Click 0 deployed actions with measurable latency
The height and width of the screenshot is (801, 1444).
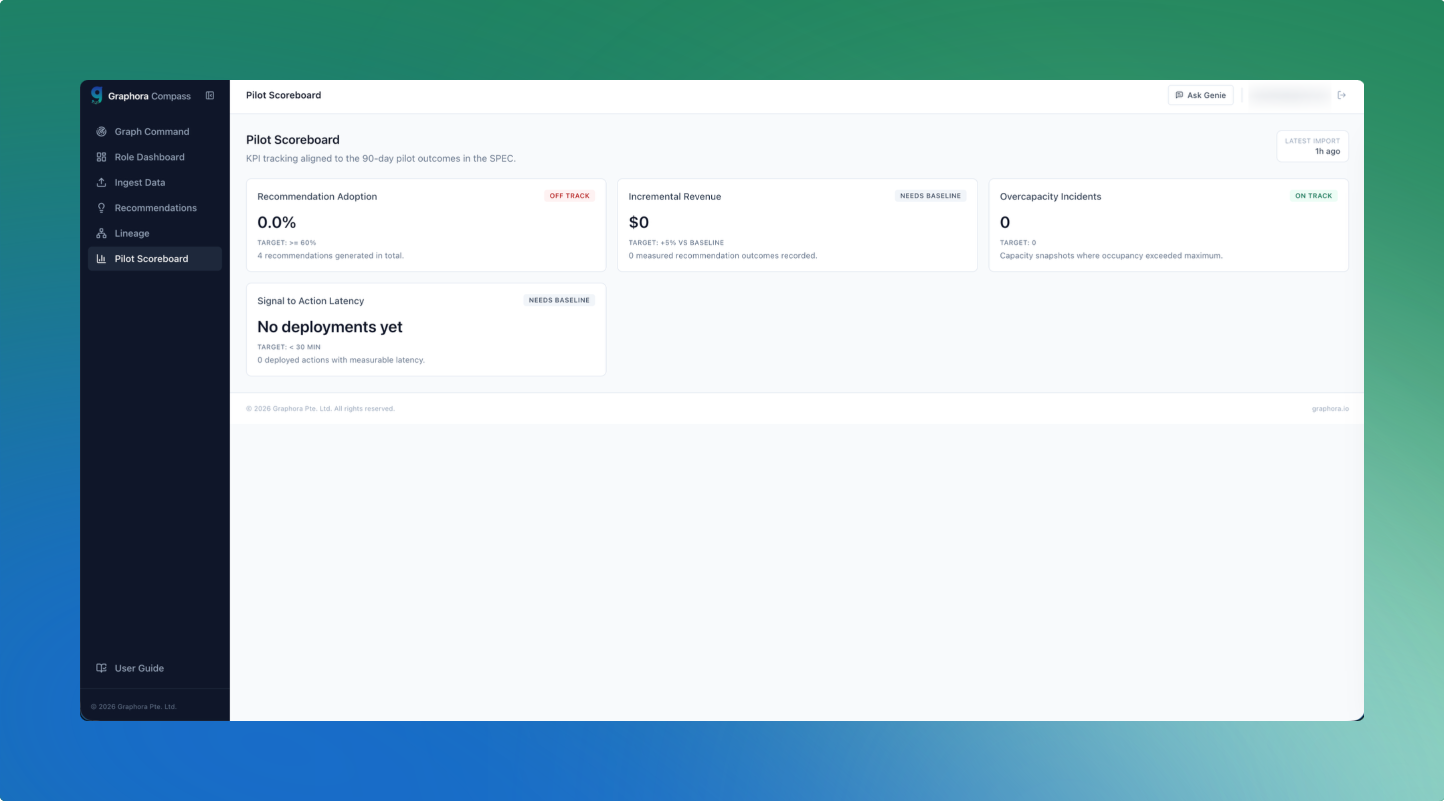click(341, 360)
